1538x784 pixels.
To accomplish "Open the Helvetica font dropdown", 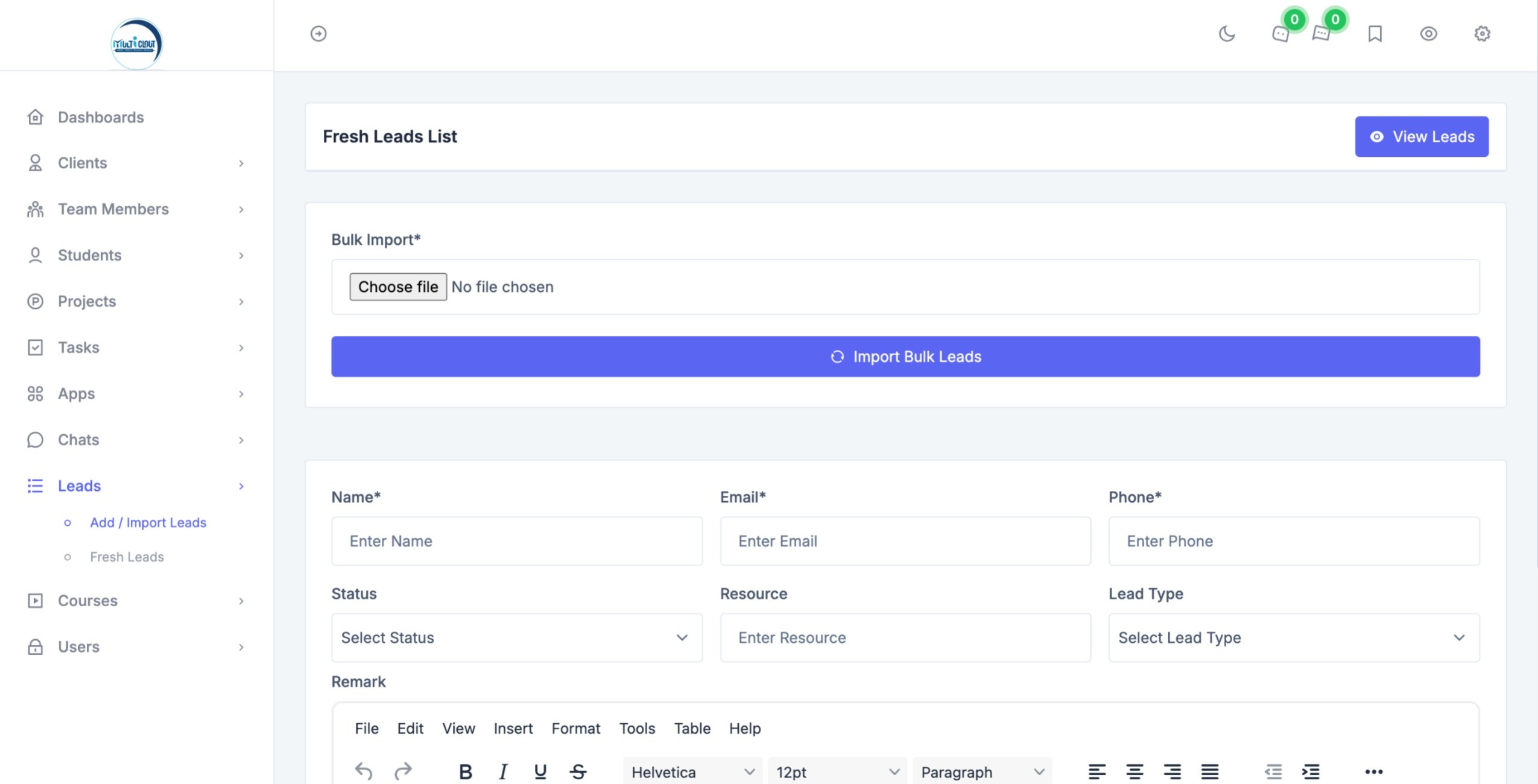I will [x=692, y=772].
